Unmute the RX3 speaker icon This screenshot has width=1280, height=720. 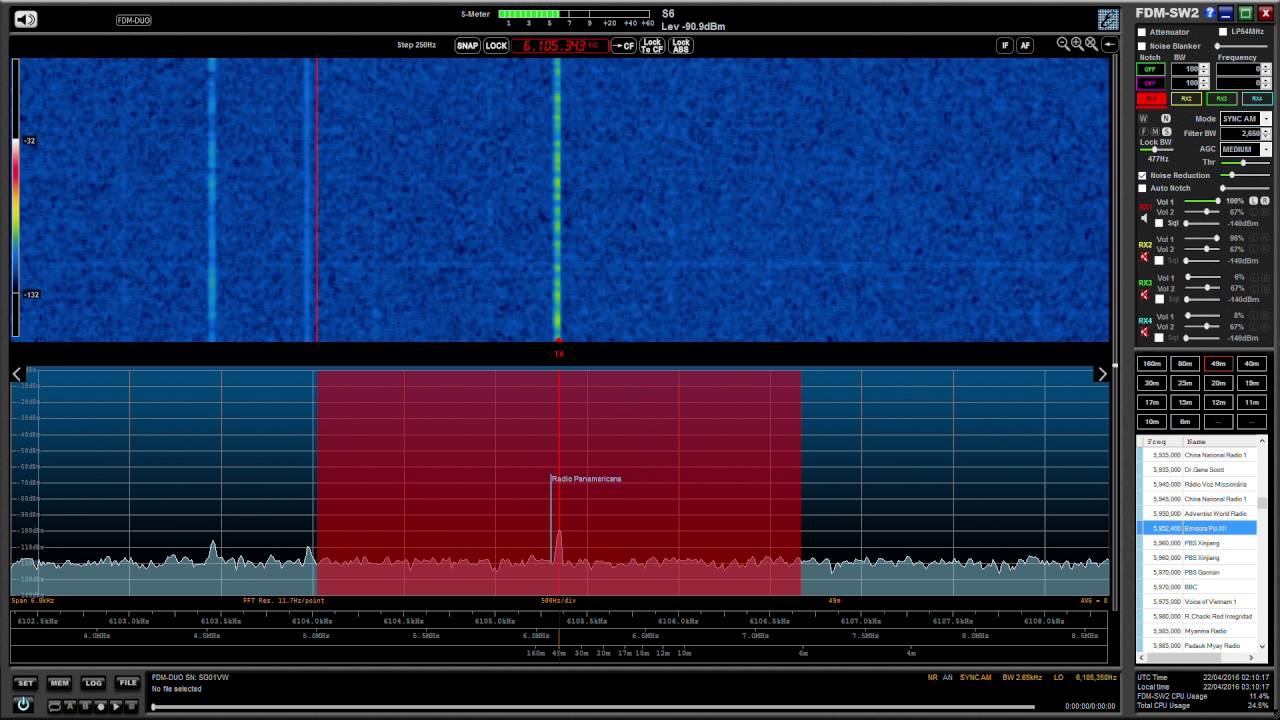pyautogui.click(x=1145, y=296)
